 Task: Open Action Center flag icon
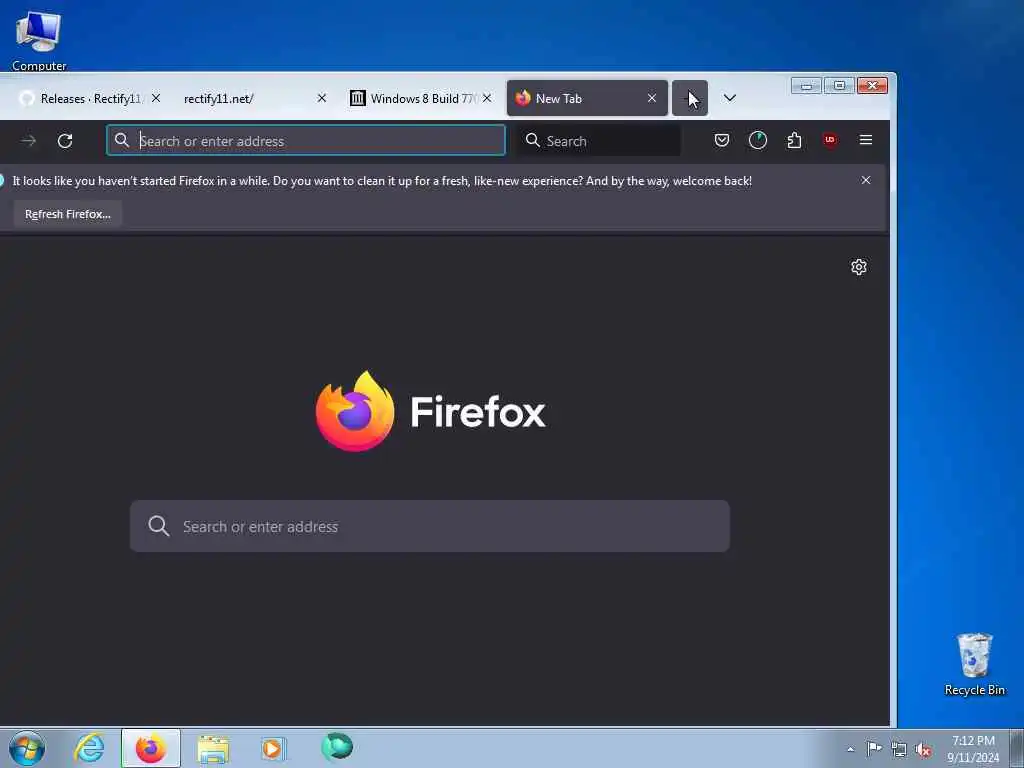coord(874,749)
